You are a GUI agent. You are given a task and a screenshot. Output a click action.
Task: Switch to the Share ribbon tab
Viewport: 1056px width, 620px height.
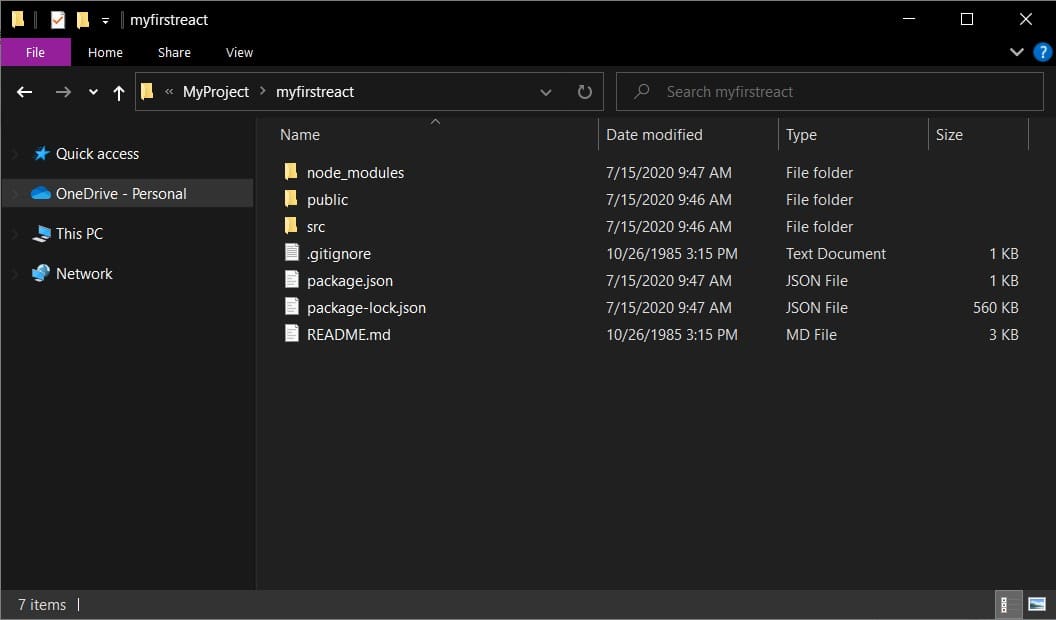pyautogui.click(x=174, y=53)
